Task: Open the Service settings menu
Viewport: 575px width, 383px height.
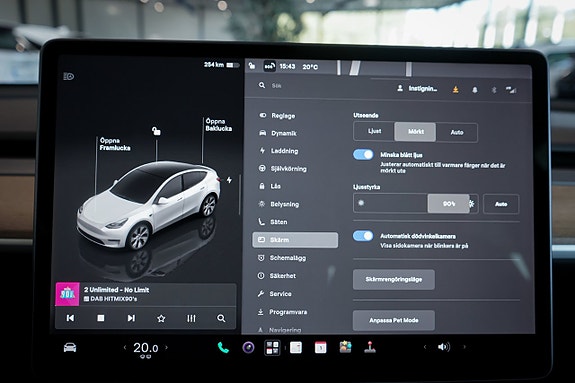Action: pyautogui.click(x=275, y=294)
